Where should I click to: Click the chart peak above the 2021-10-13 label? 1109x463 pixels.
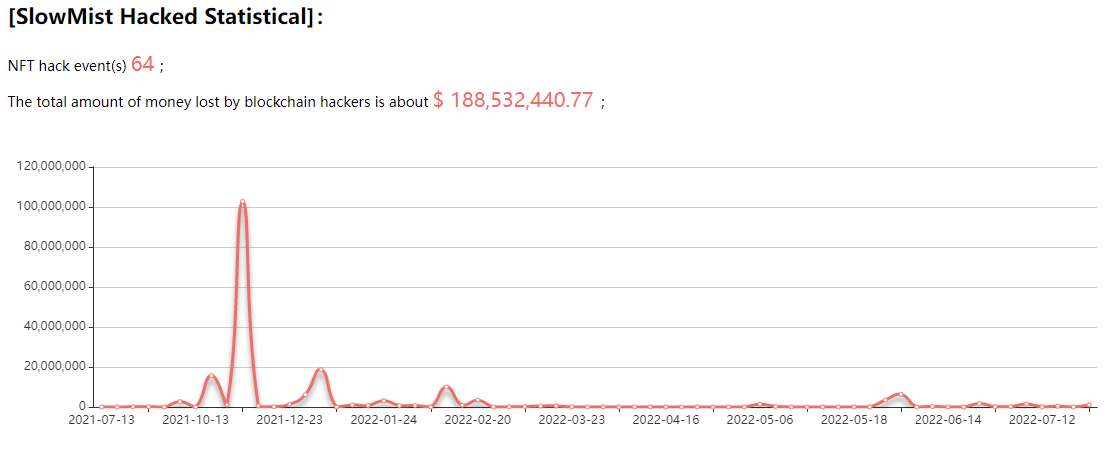pos(211,376)
